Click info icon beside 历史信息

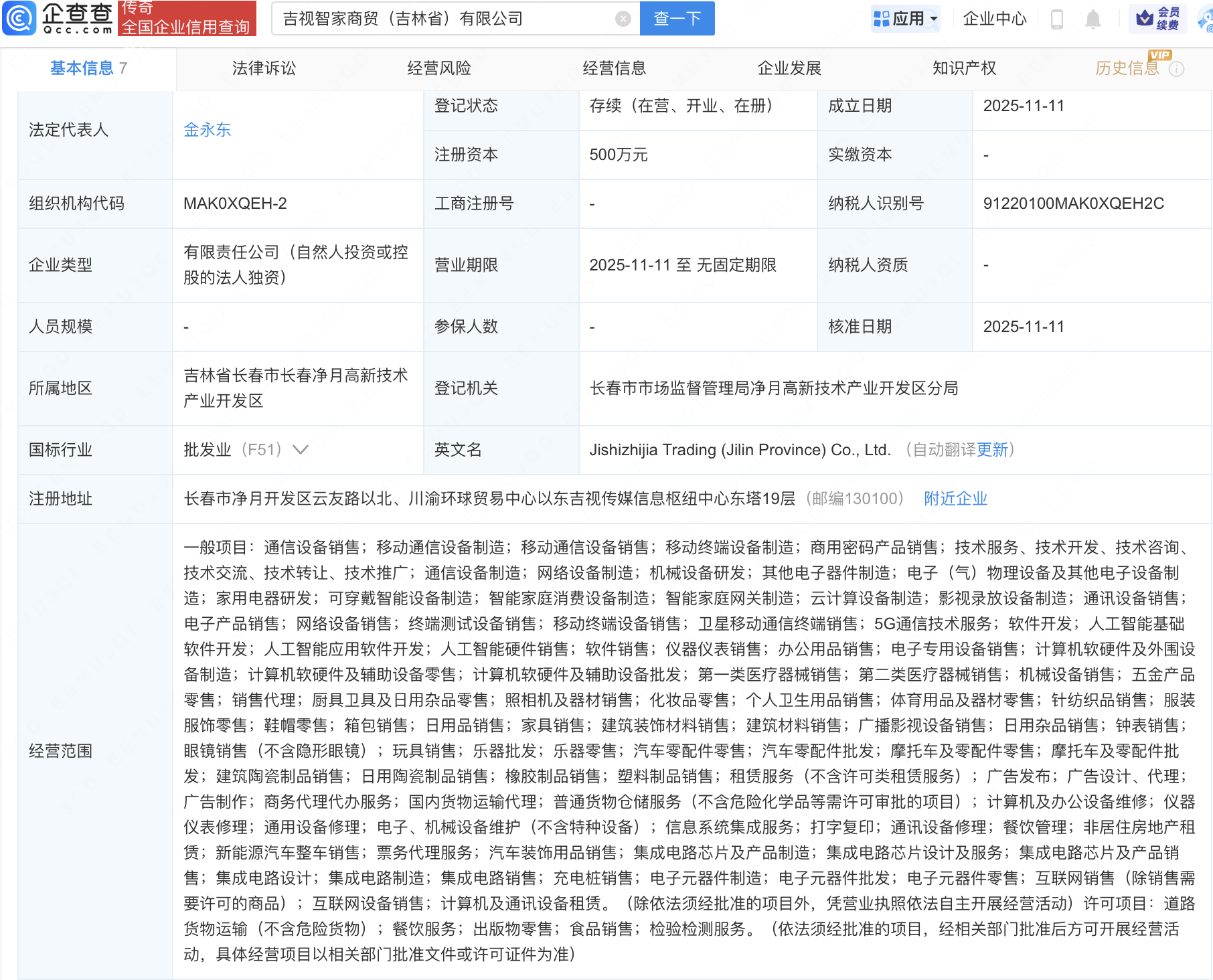[1176, 69]
